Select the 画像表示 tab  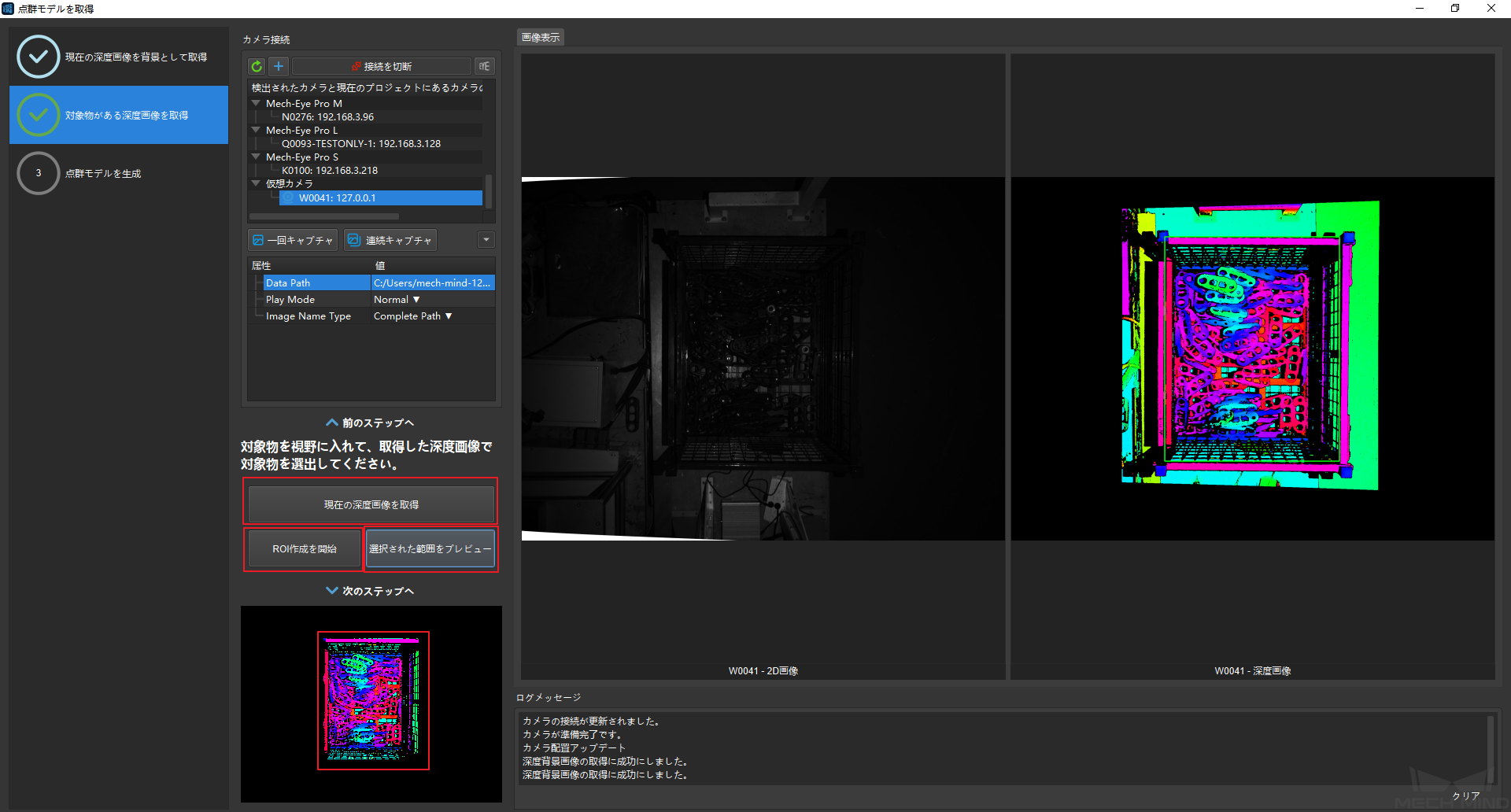click(541, 38)
